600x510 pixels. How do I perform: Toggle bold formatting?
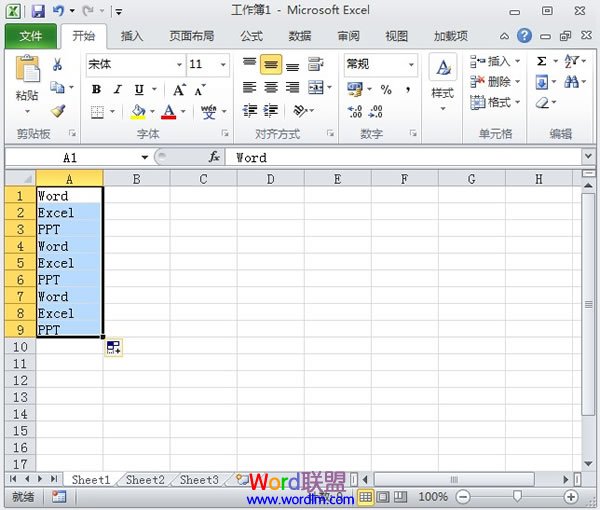pos(96,89)
